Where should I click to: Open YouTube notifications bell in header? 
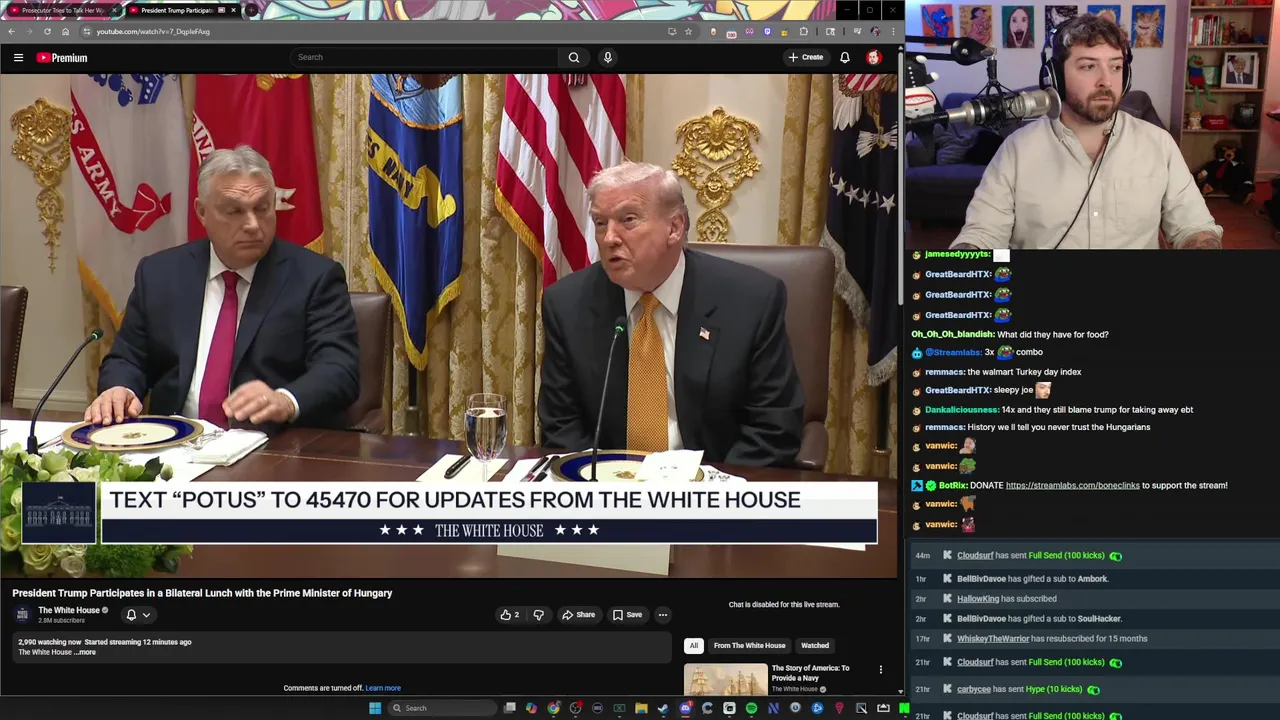click(x=845, y=57)
